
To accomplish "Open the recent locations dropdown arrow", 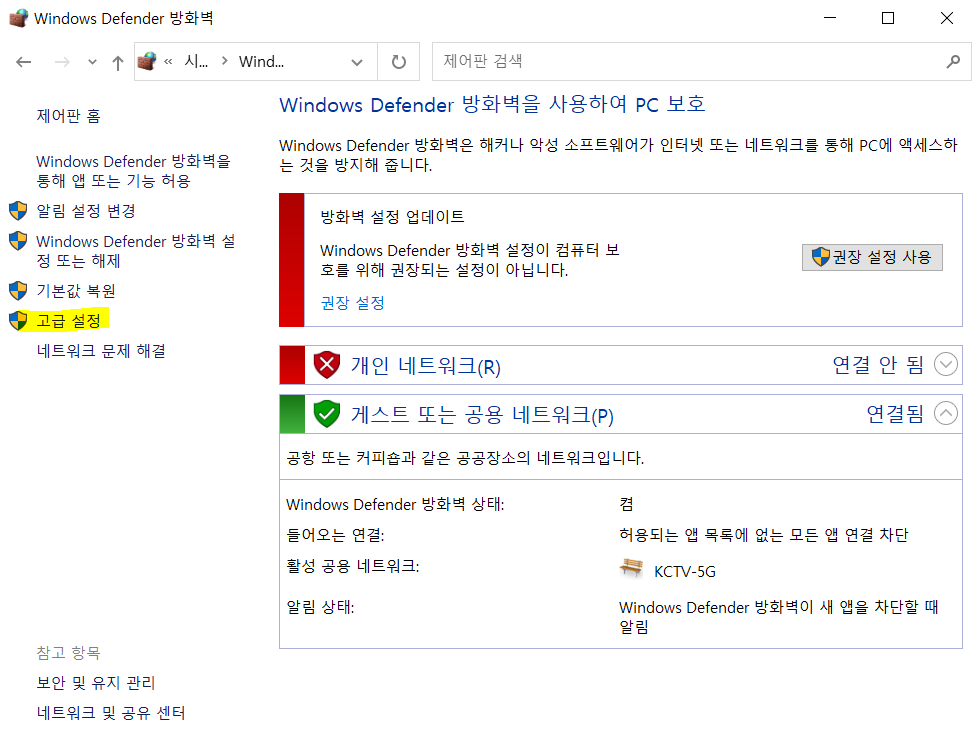I will click(92, 62).
